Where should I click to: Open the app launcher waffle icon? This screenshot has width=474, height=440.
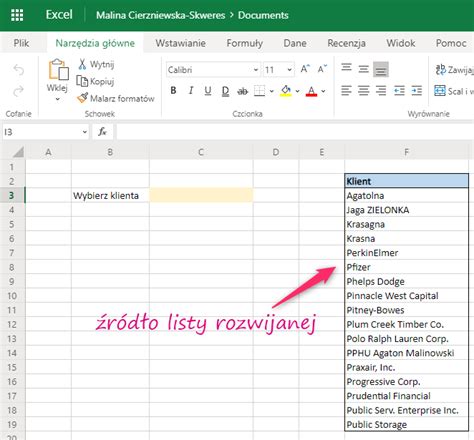click(x=17, y=15)
